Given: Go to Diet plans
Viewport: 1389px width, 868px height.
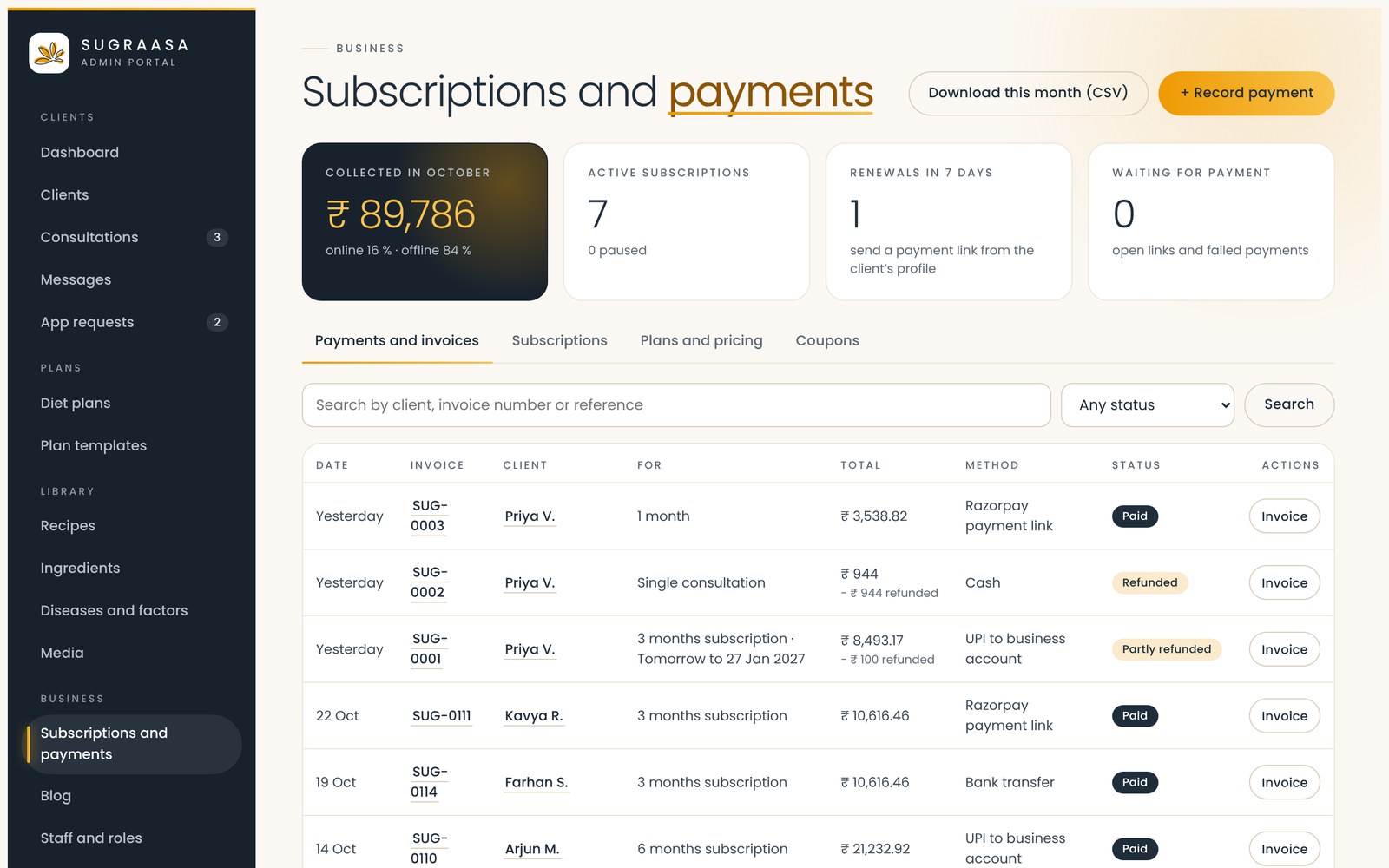Looking at the screenshot, I should click(131, 403).
